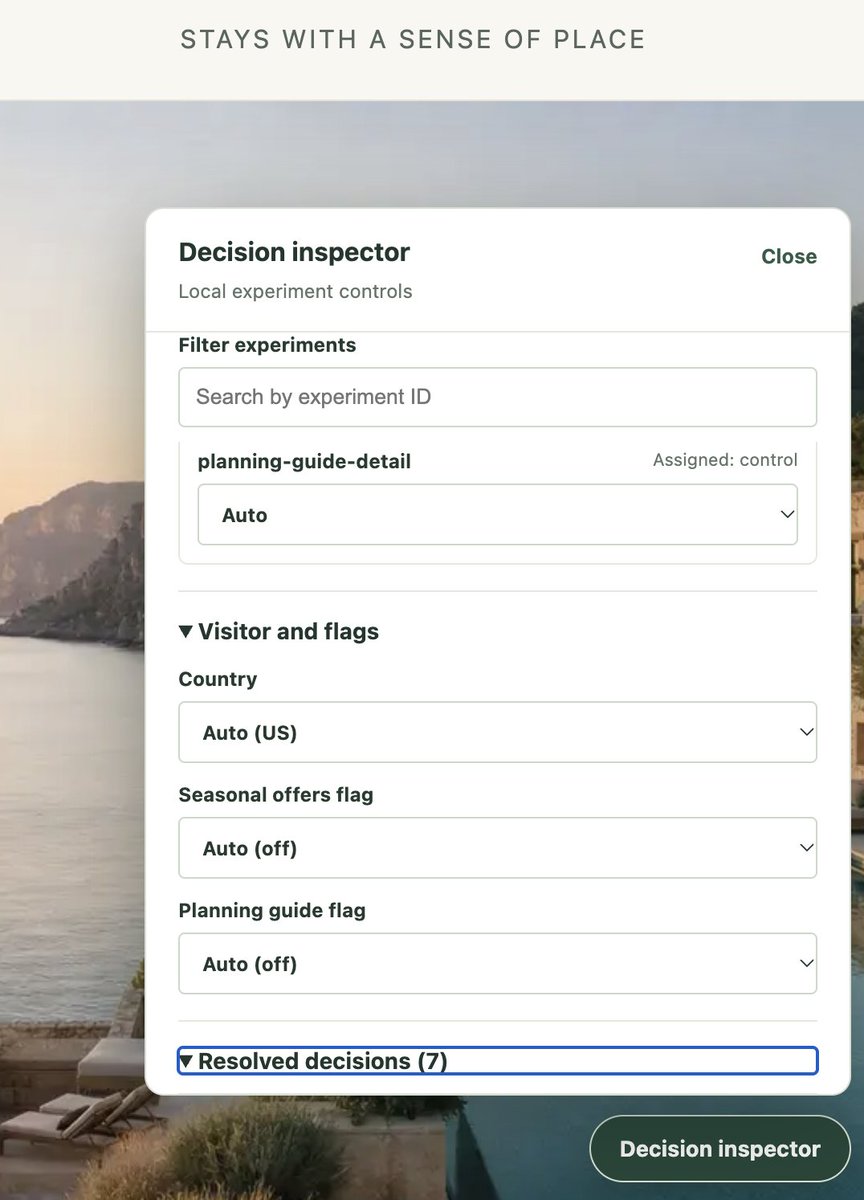Click the 'Assigned: control' label

[x=725, y=460]
